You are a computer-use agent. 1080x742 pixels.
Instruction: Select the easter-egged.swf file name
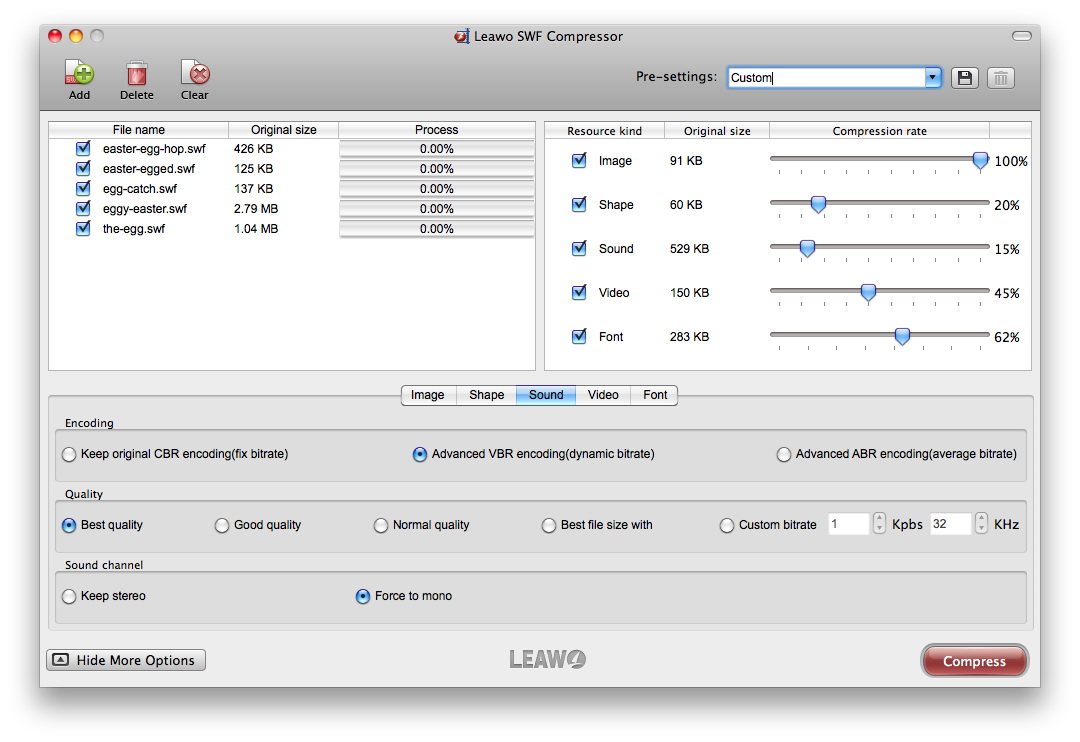(149, 169)
